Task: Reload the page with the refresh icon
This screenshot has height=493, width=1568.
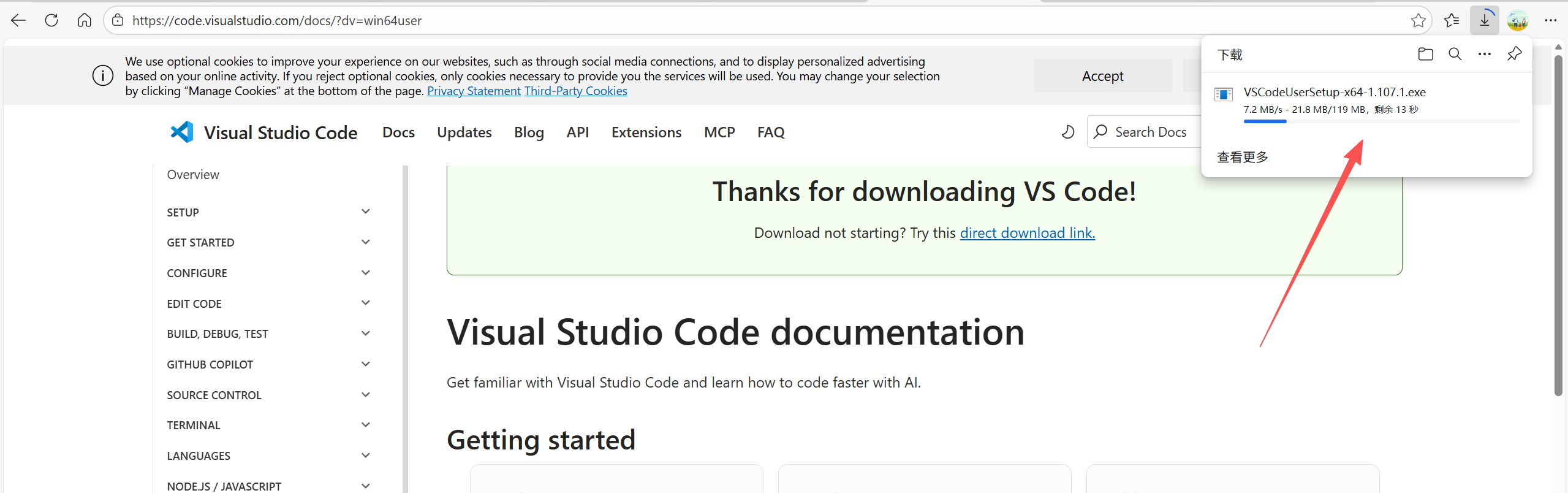Action: click(51, 20)
